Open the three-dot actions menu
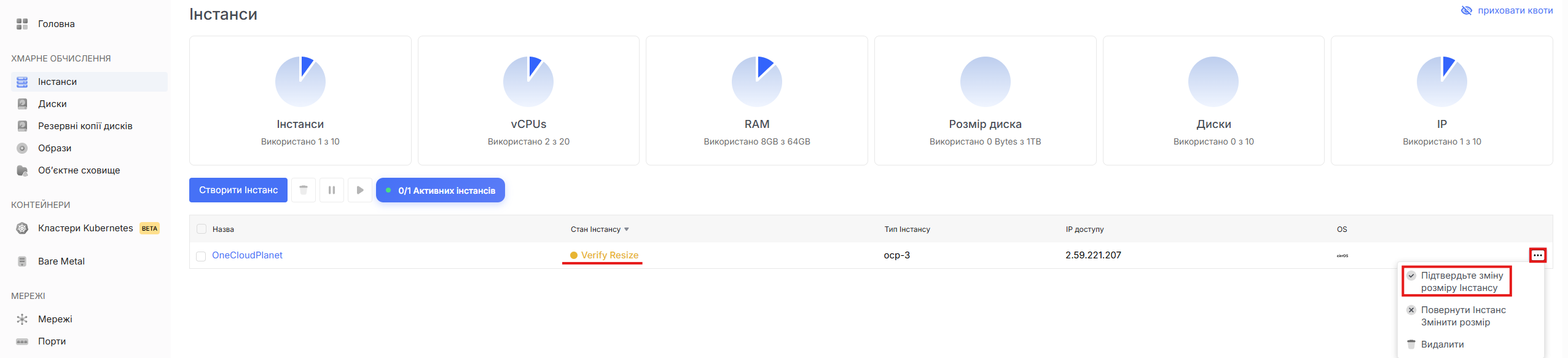This screenshot has height=358, width=1568. pyautogui.click(x=1537, y=255)
